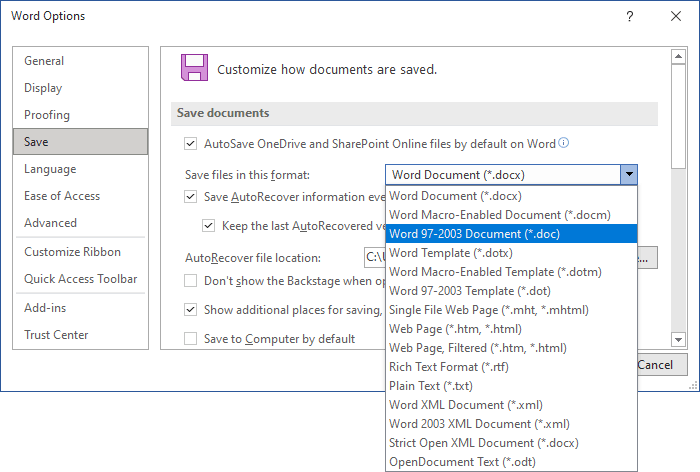Click the Help question mark icon
700x472 pixels.
(x=629, y=17)
